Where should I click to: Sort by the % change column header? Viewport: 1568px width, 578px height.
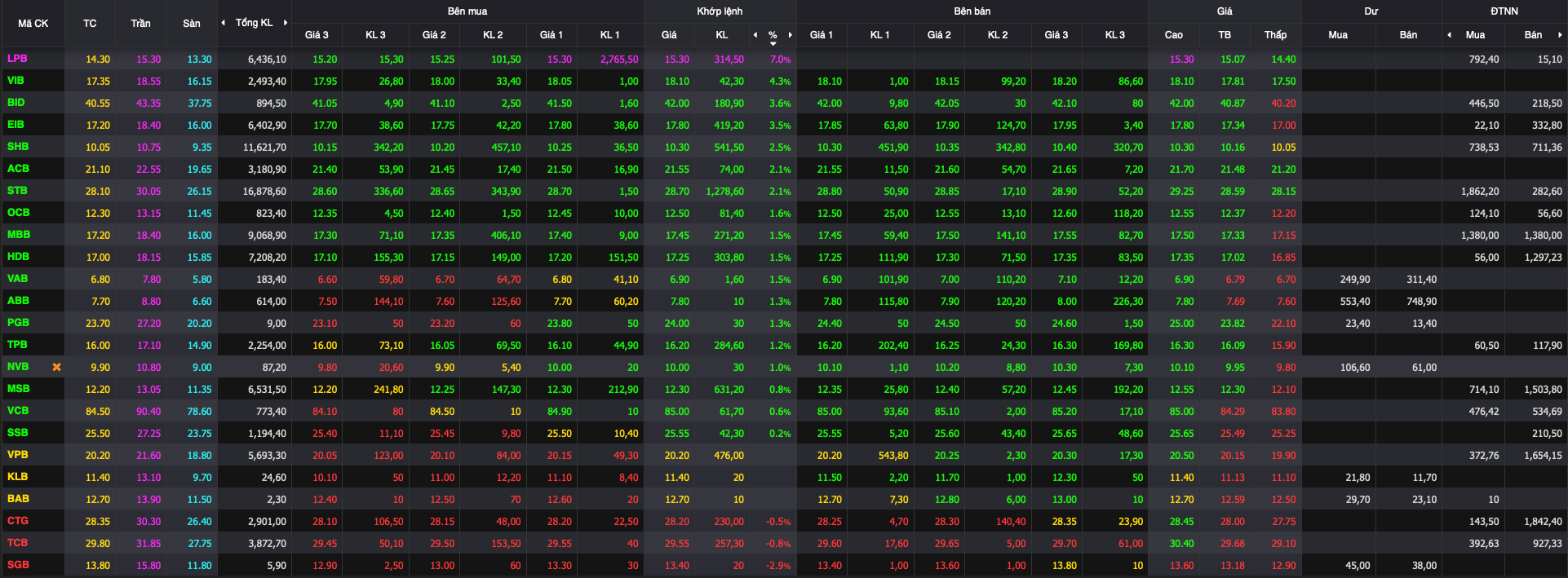click(773, 35)
